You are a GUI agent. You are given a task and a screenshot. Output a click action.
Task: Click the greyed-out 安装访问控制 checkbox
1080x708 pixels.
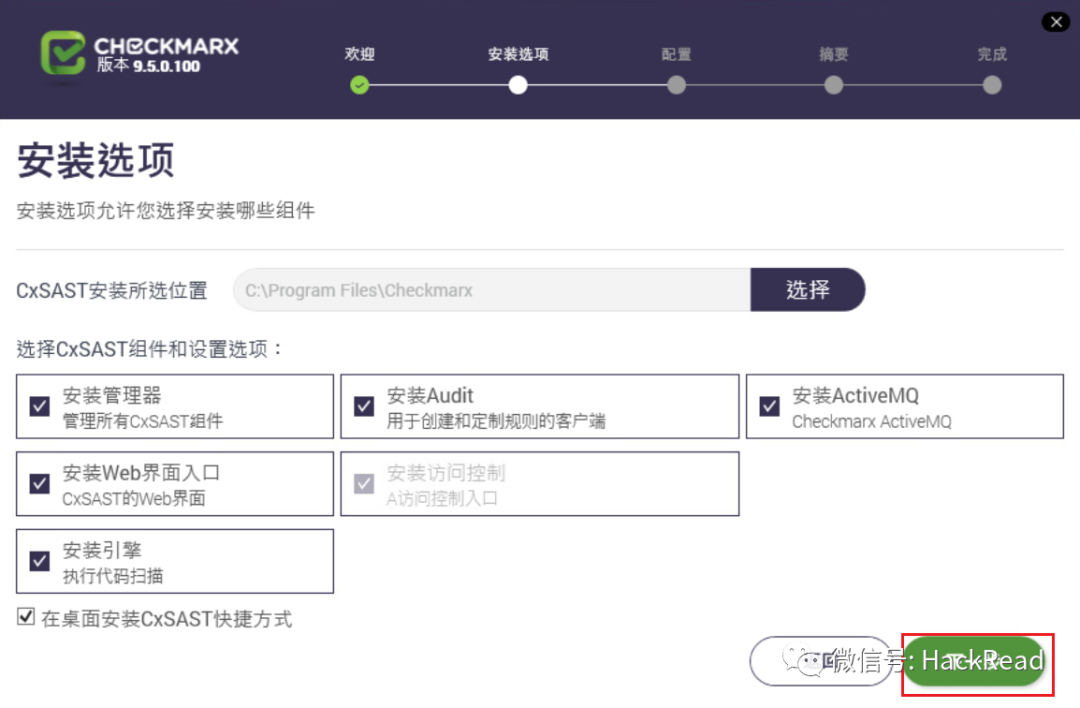pos(364,483)
